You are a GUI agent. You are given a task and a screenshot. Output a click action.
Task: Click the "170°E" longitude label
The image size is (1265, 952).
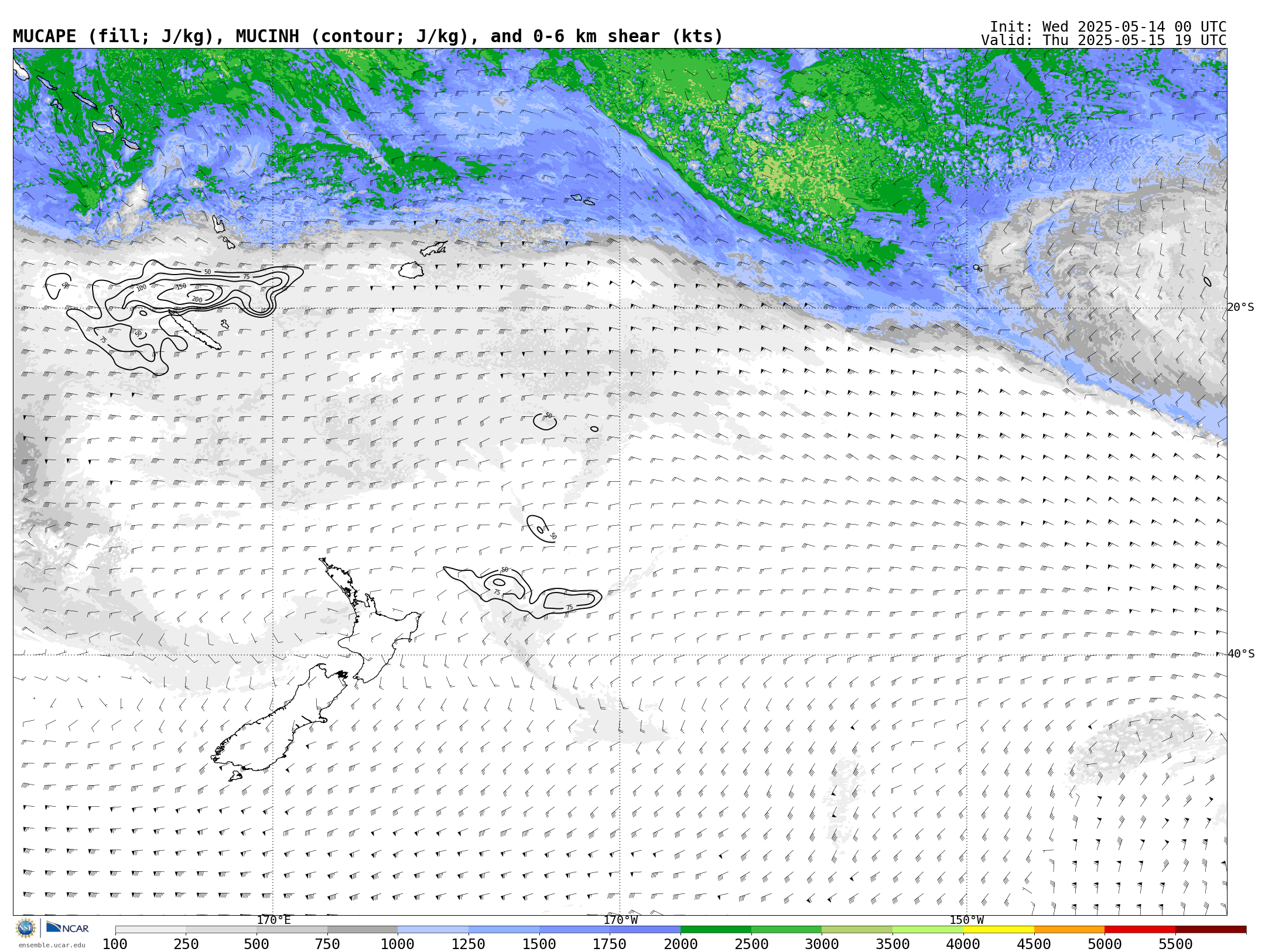coord(273,920)
